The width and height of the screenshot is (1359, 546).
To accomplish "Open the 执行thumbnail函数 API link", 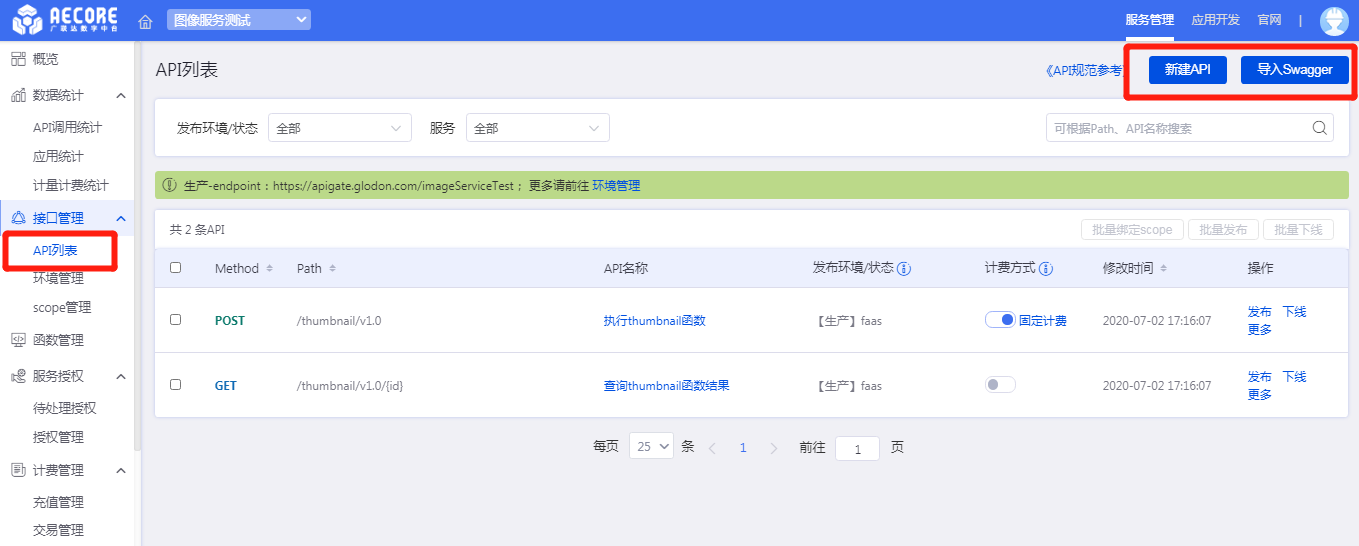I will [654, 321].
